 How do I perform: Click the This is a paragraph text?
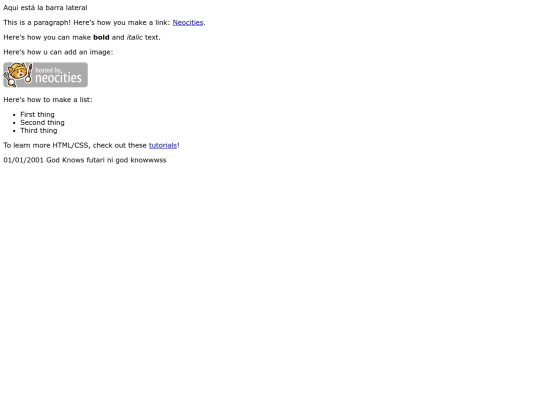click(37, 22)
